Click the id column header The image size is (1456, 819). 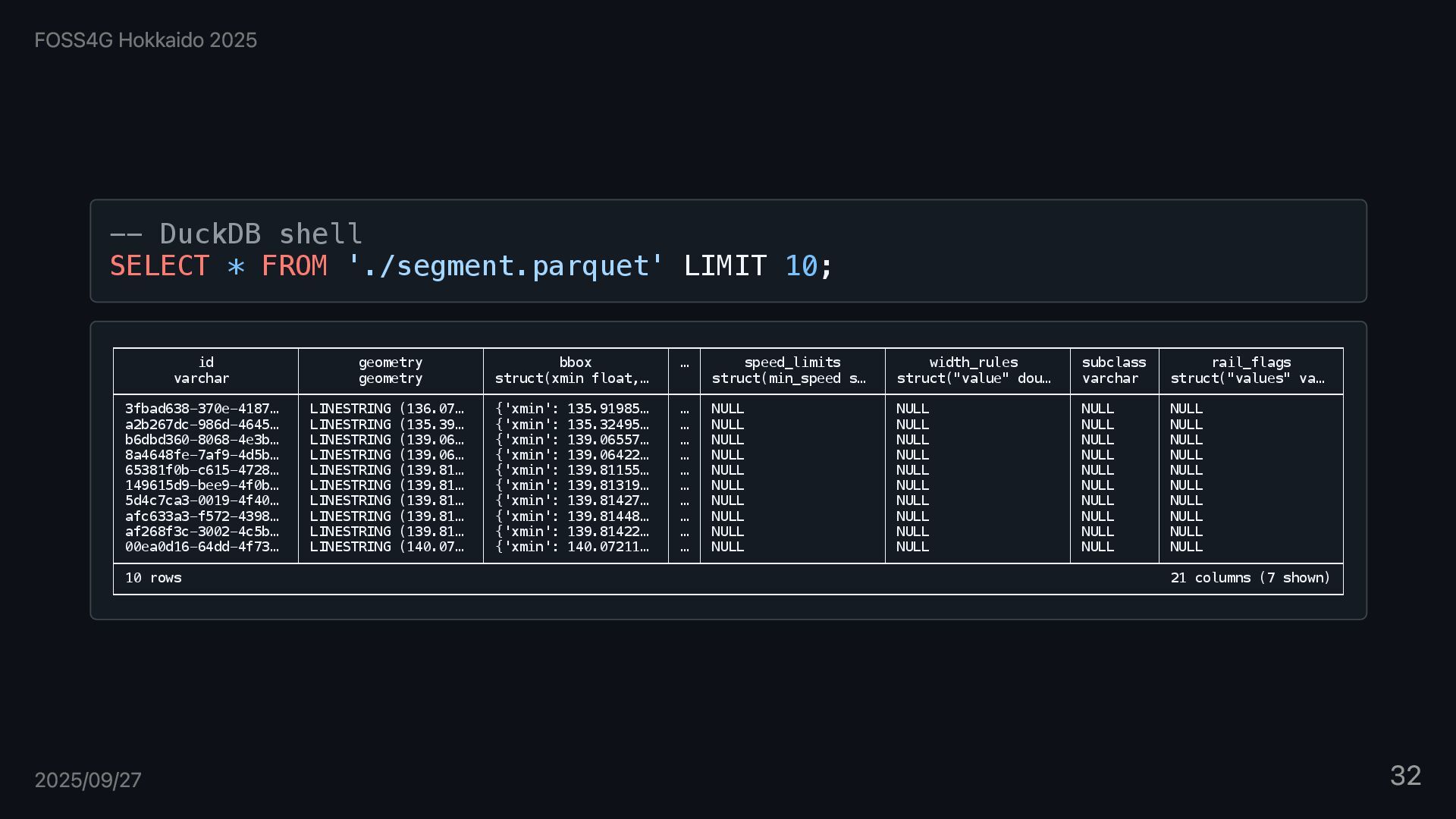[206, 362]
